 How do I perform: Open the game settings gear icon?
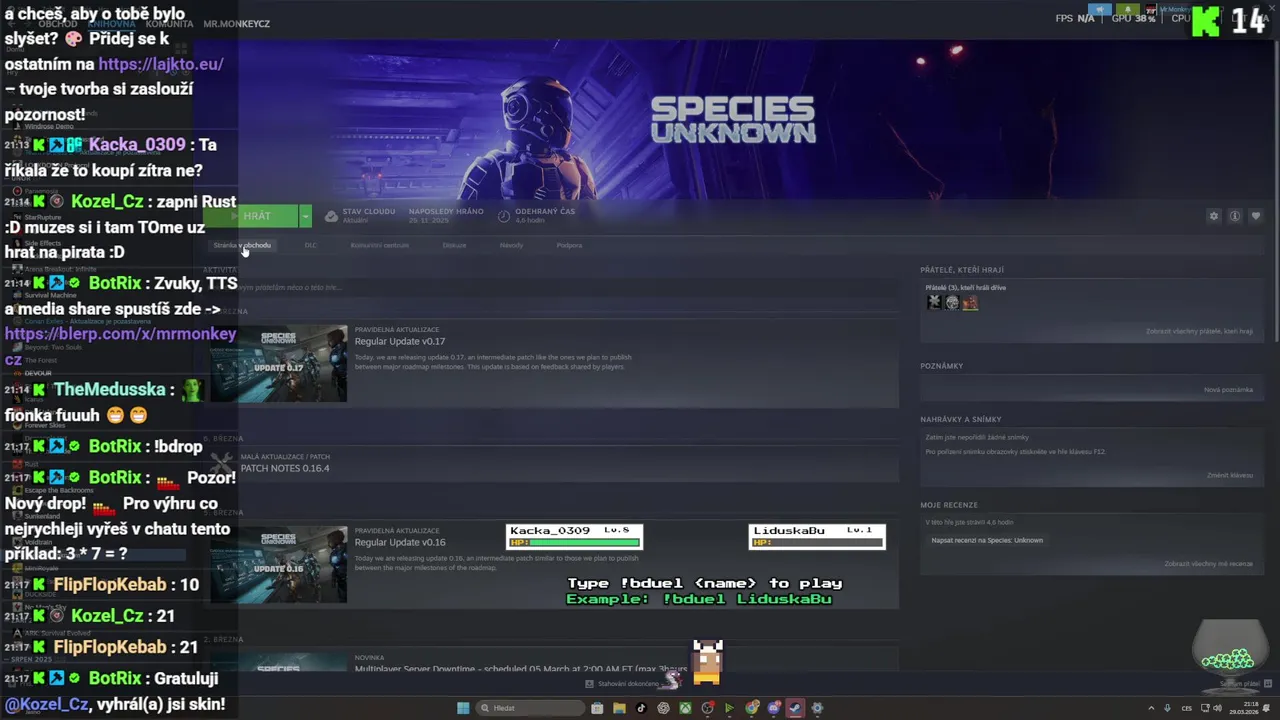pyautogui.click(x=1214, y=216)
